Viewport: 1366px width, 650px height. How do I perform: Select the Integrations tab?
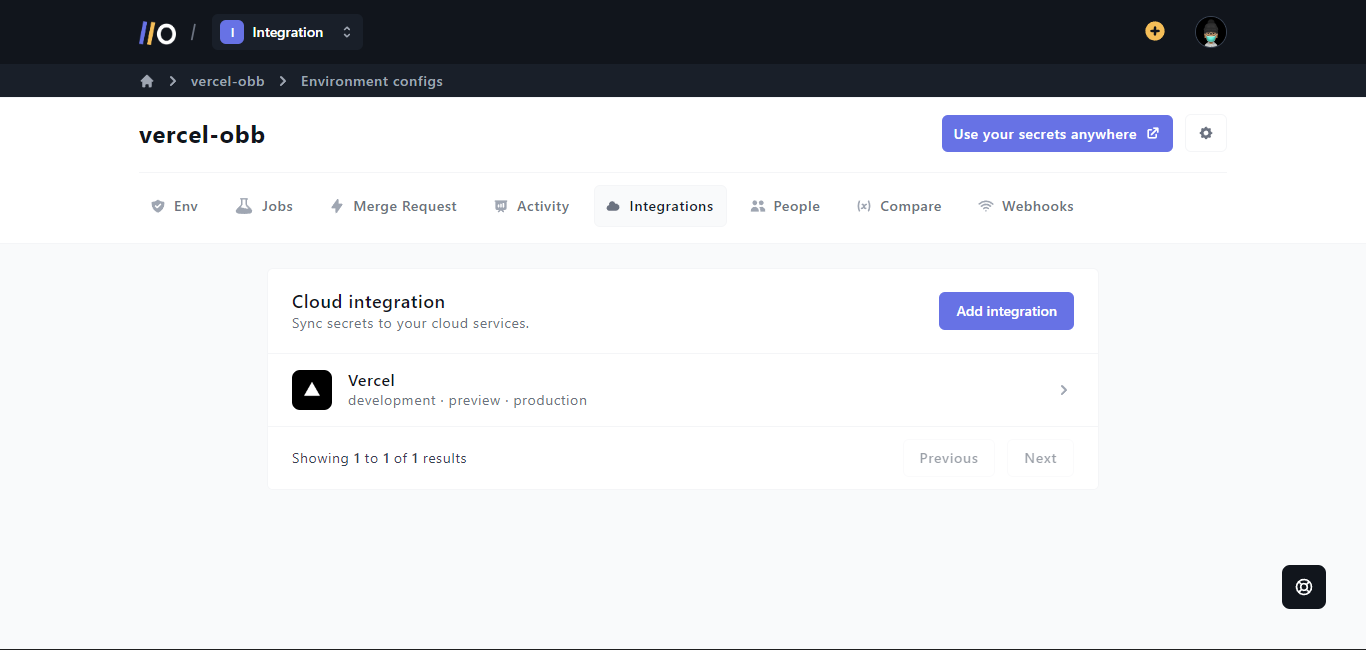point(660,206)
